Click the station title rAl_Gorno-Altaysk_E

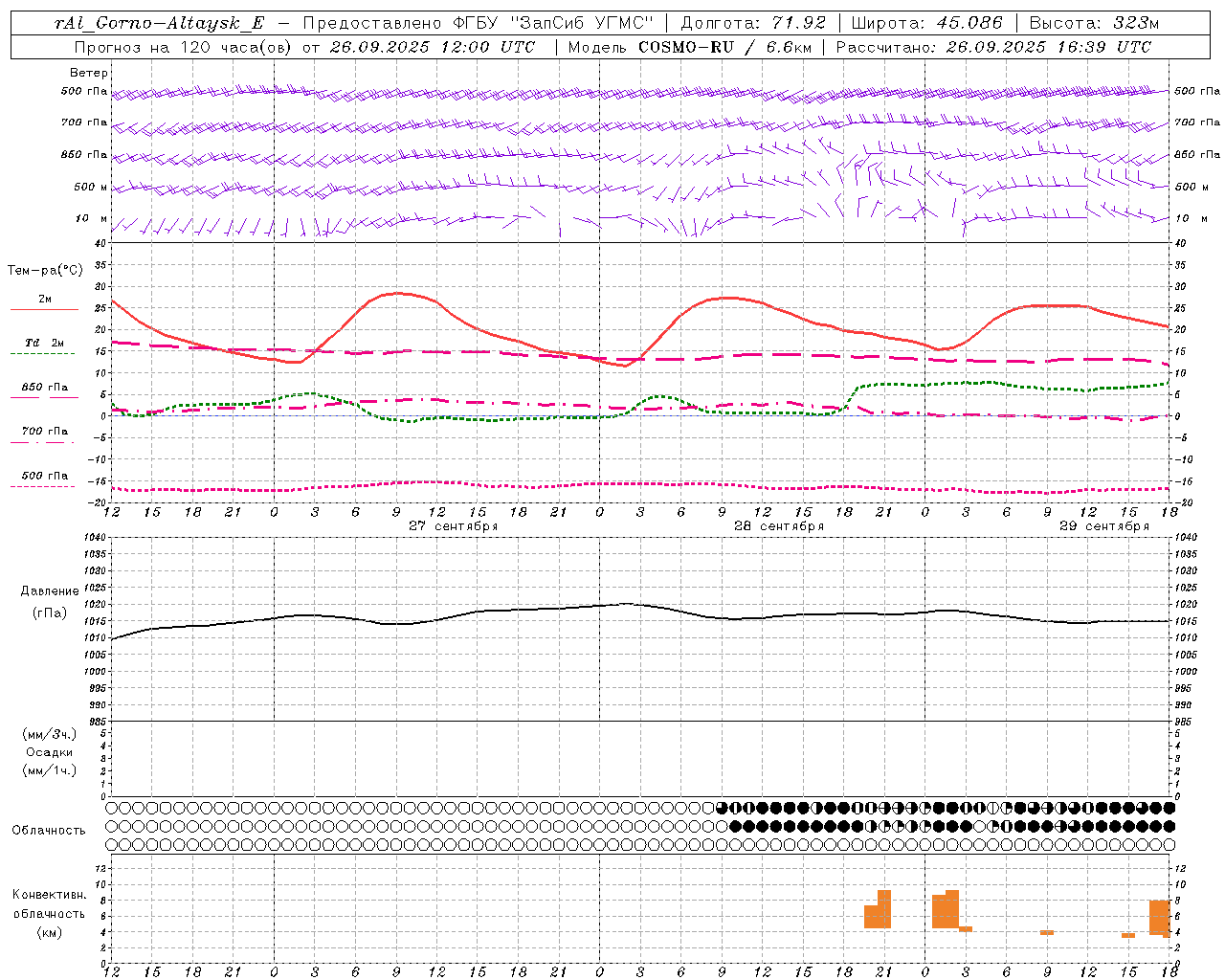pos(160,23)
